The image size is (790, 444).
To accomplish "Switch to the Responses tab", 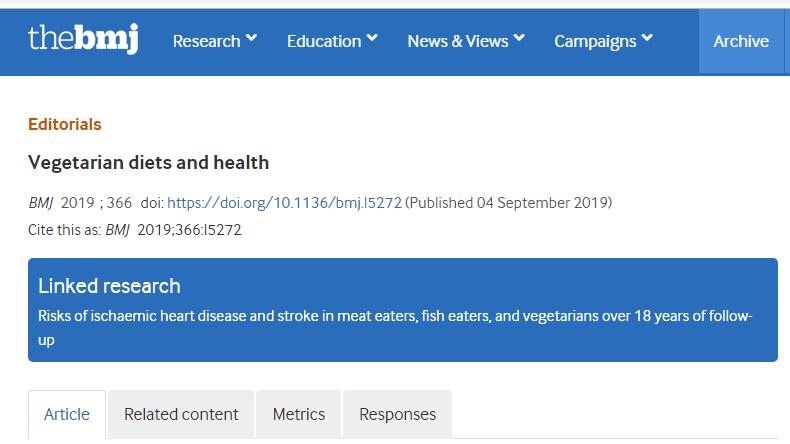I will [x=398, y=414].
